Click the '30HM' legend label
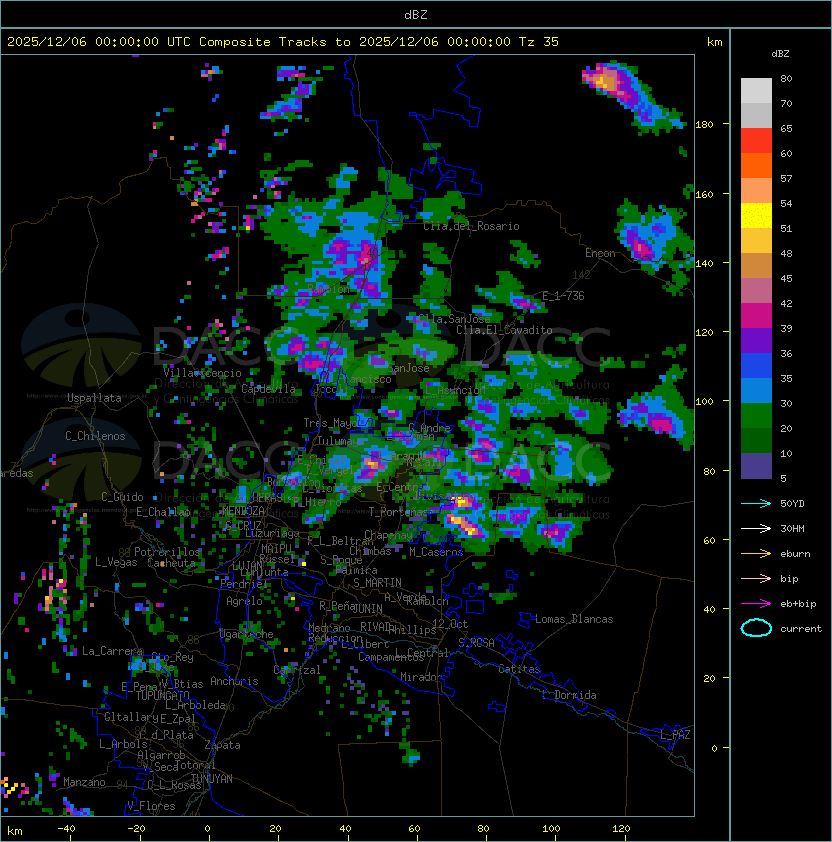This screenshot has width=832, height=842. coord(792,528)
